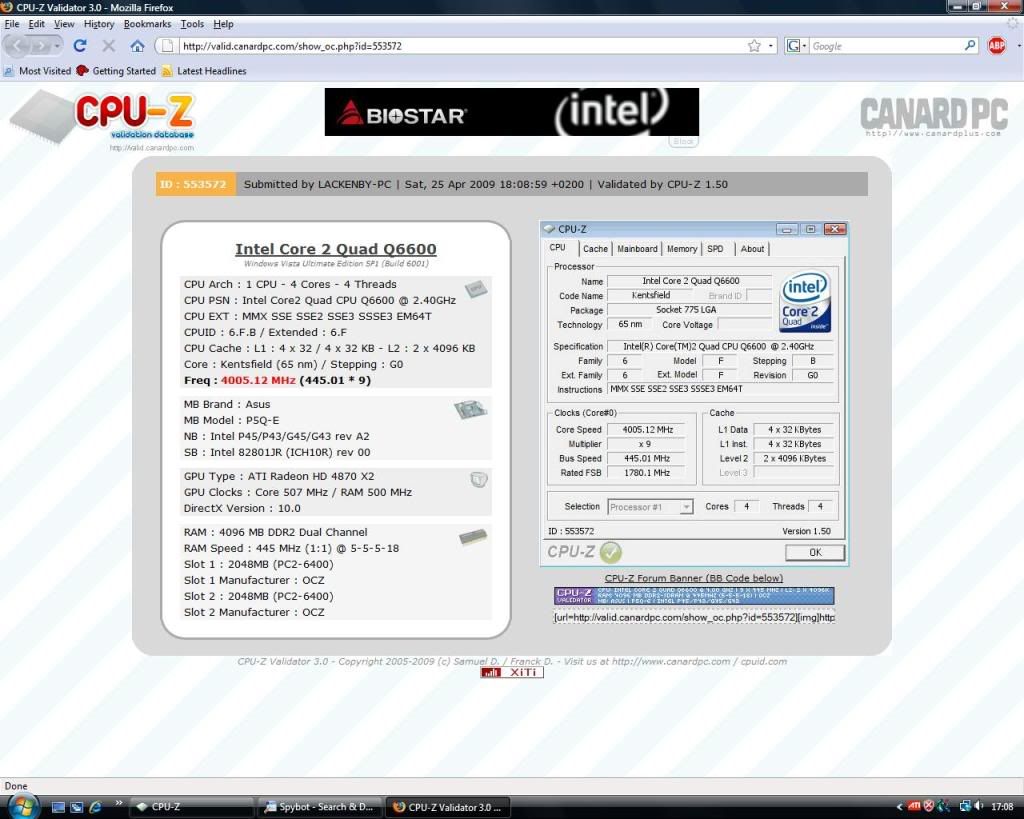Click the system clock showing 17:08
1024x819 pixels.
click(x=1002, y=807)
